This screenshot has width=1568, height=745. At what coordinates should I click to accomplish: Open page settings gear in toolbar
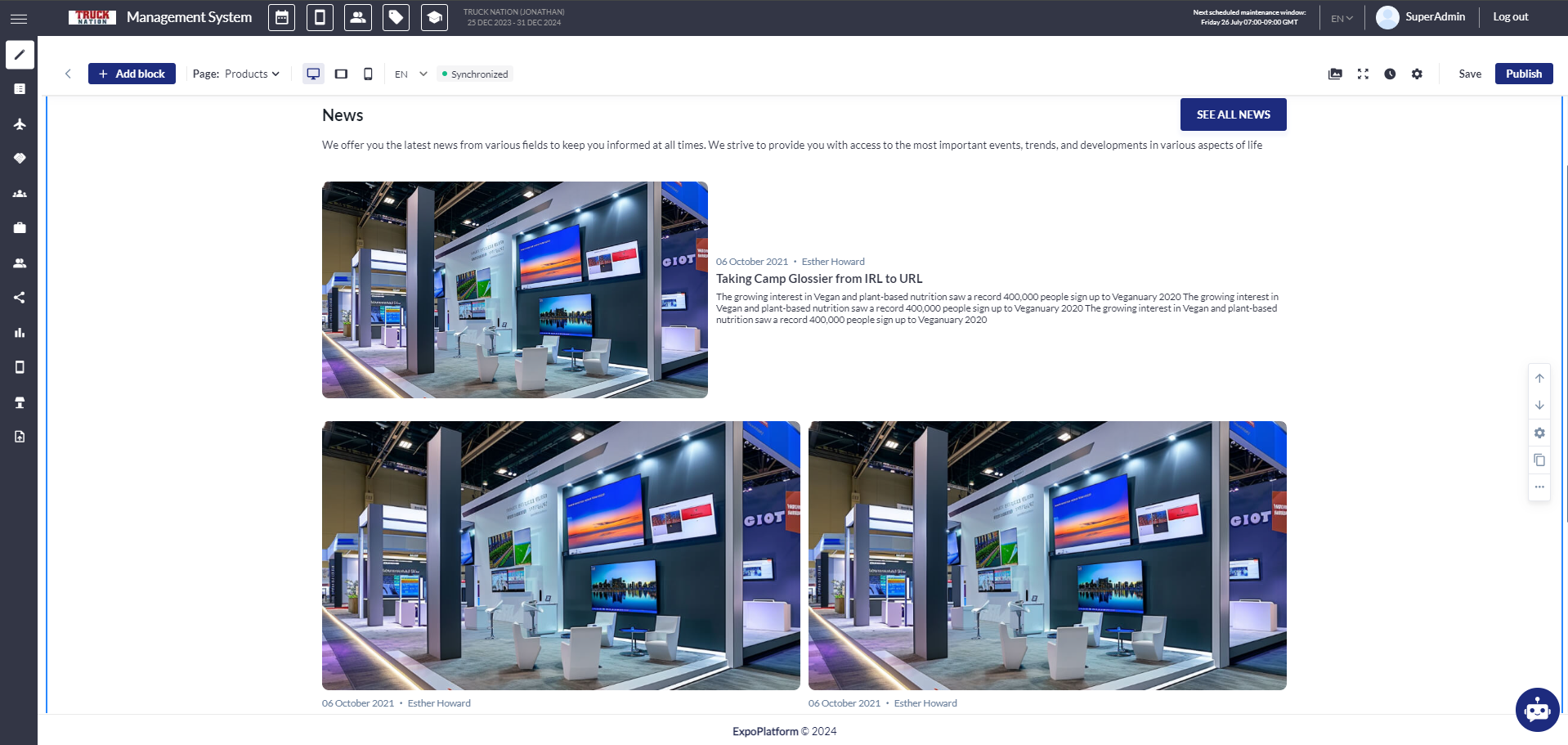click(1417, 74)
